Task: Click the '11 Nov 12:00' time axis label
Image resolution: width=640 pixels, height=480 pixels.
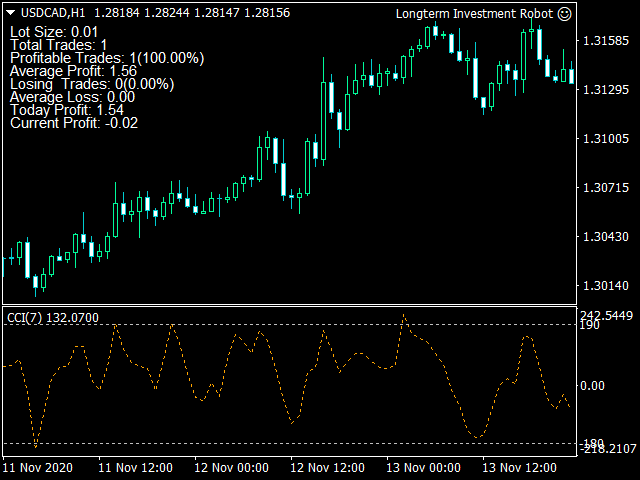Action: click(136, 467)
